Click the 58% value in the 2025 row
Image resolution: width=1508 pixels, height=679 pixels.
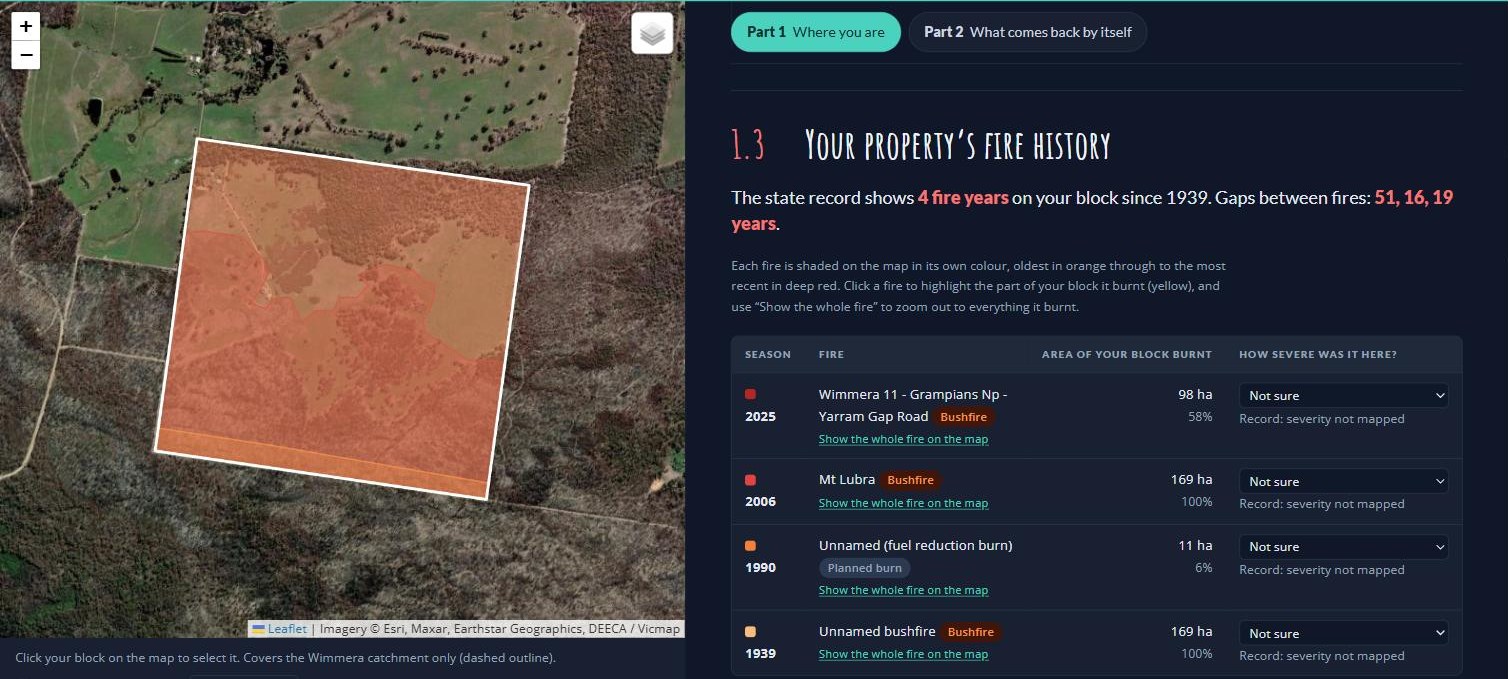1200,417
